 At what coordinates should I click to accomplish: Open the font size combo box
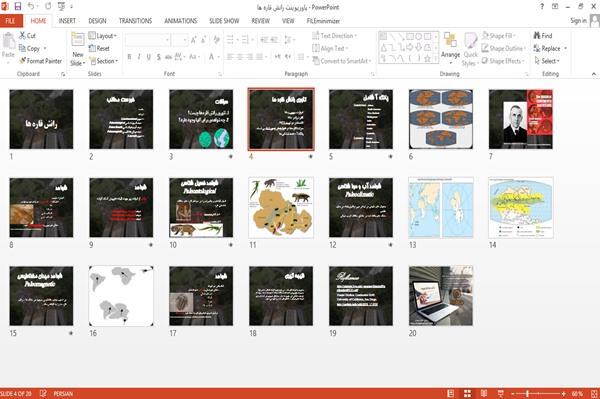179,40
